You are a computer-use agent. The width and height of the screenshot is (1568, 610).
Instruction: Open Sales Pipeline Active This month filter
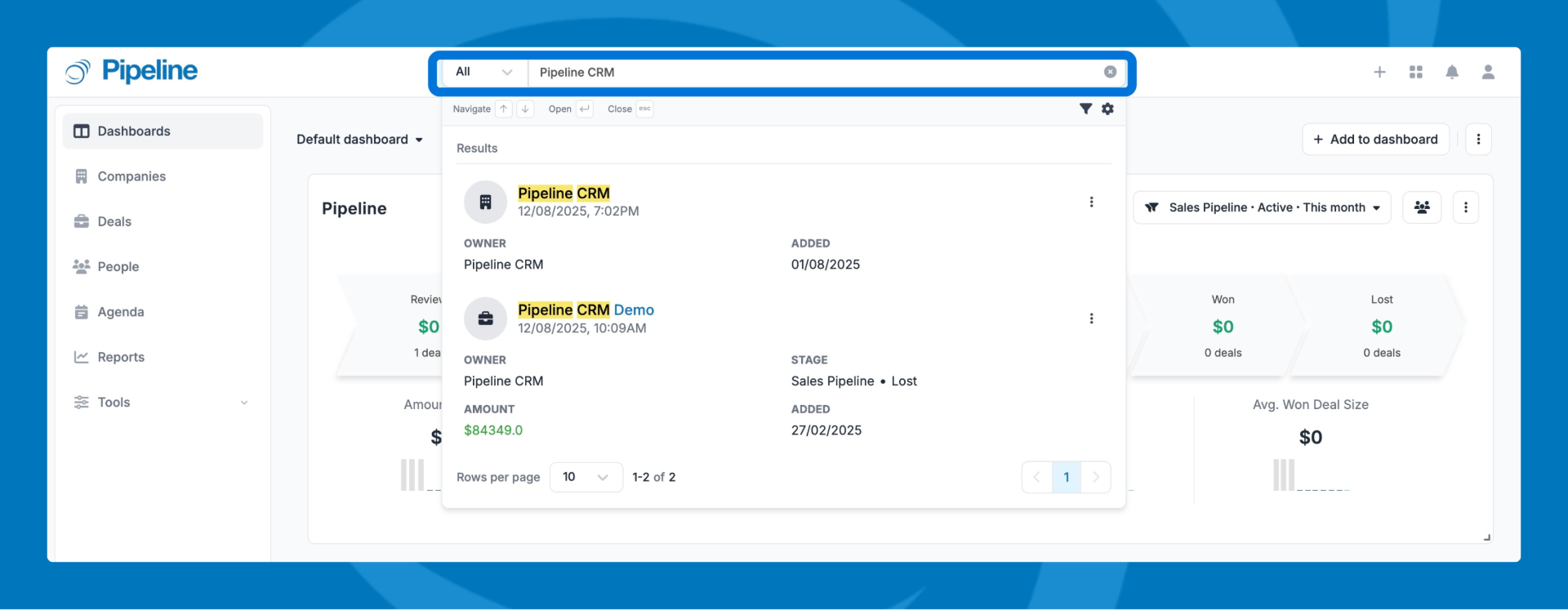(1262, 207)
